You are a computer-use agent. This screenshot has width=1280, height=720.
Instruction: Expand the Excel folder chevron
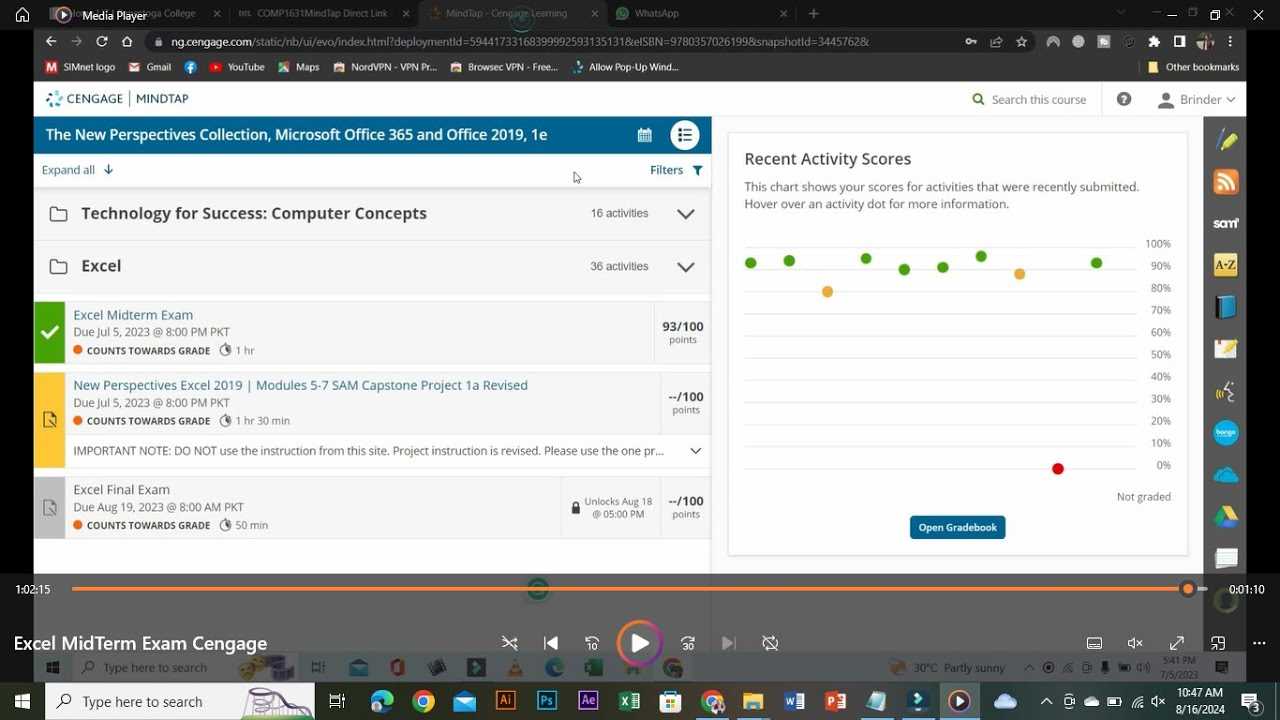685,266
